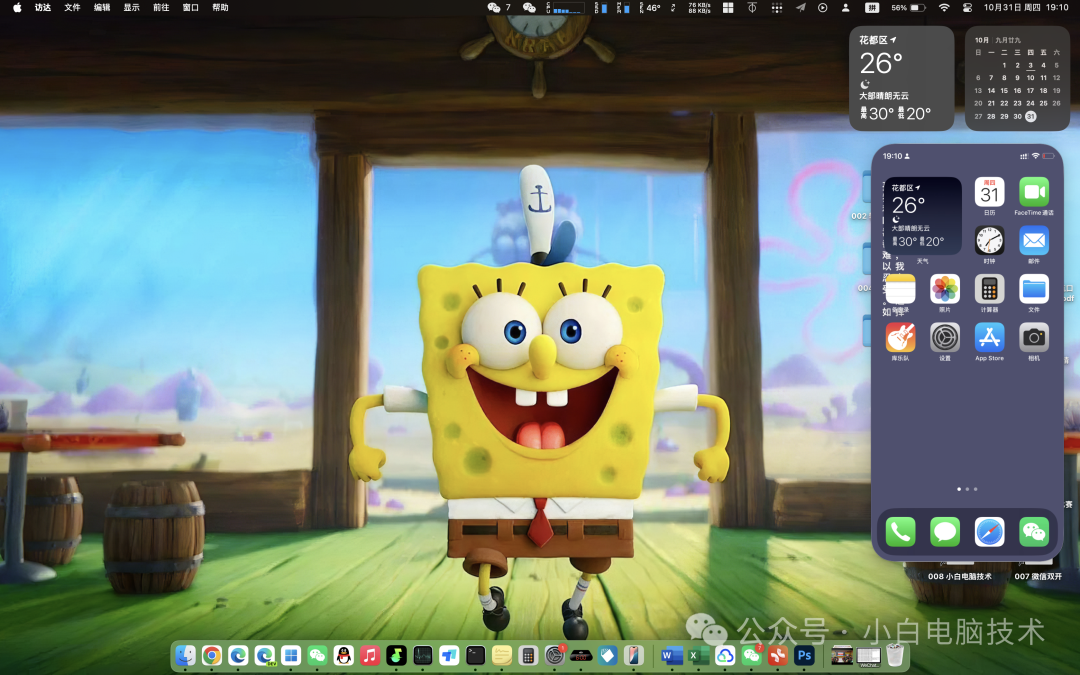
Task: Open Camera (相机) on the iPhone
Action: 1034,338
